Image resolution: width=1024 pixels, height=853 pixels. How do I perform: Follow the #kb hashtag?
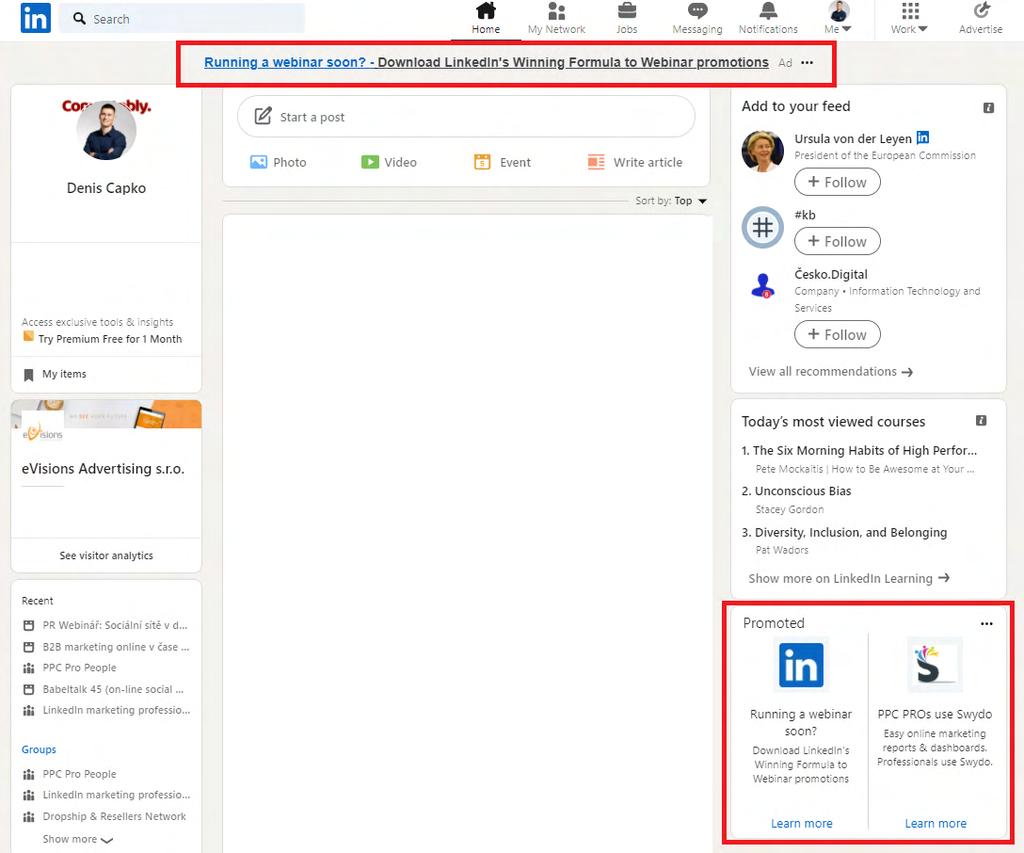tap(837, 242)
